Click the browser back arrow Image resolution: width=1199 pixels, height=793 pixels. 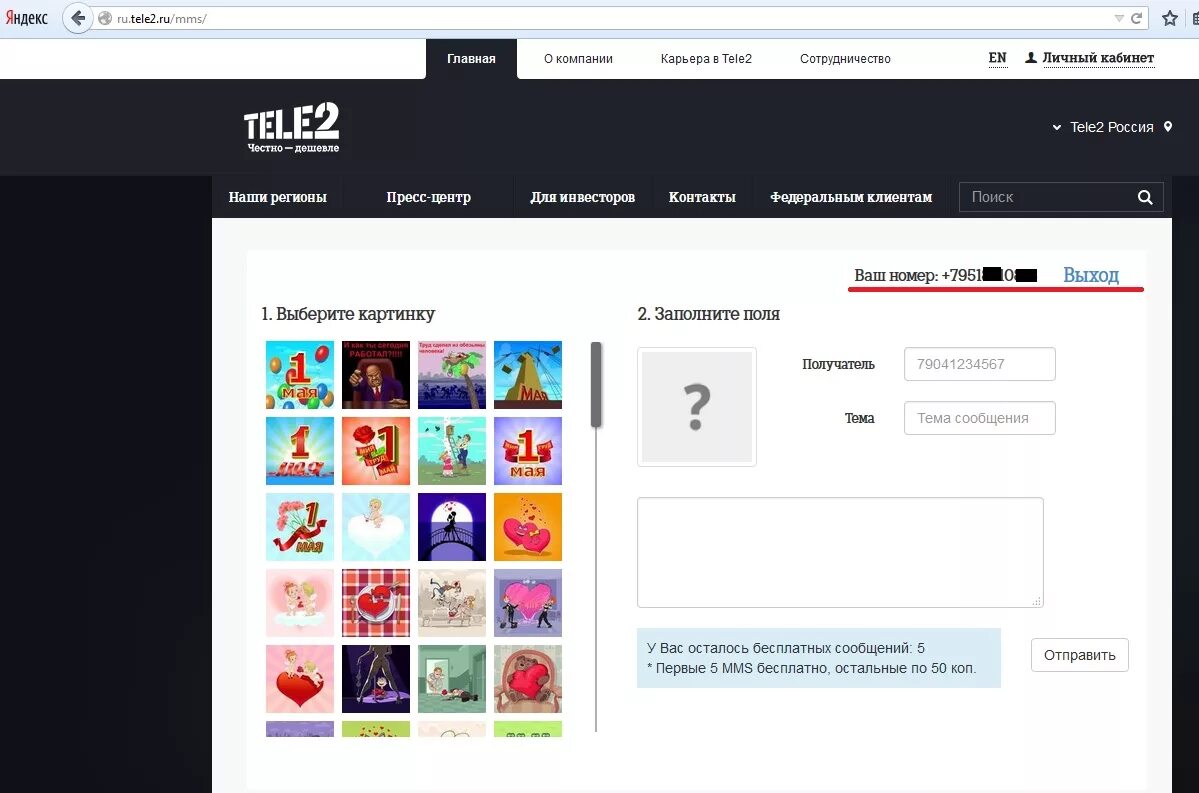(77, 18)
